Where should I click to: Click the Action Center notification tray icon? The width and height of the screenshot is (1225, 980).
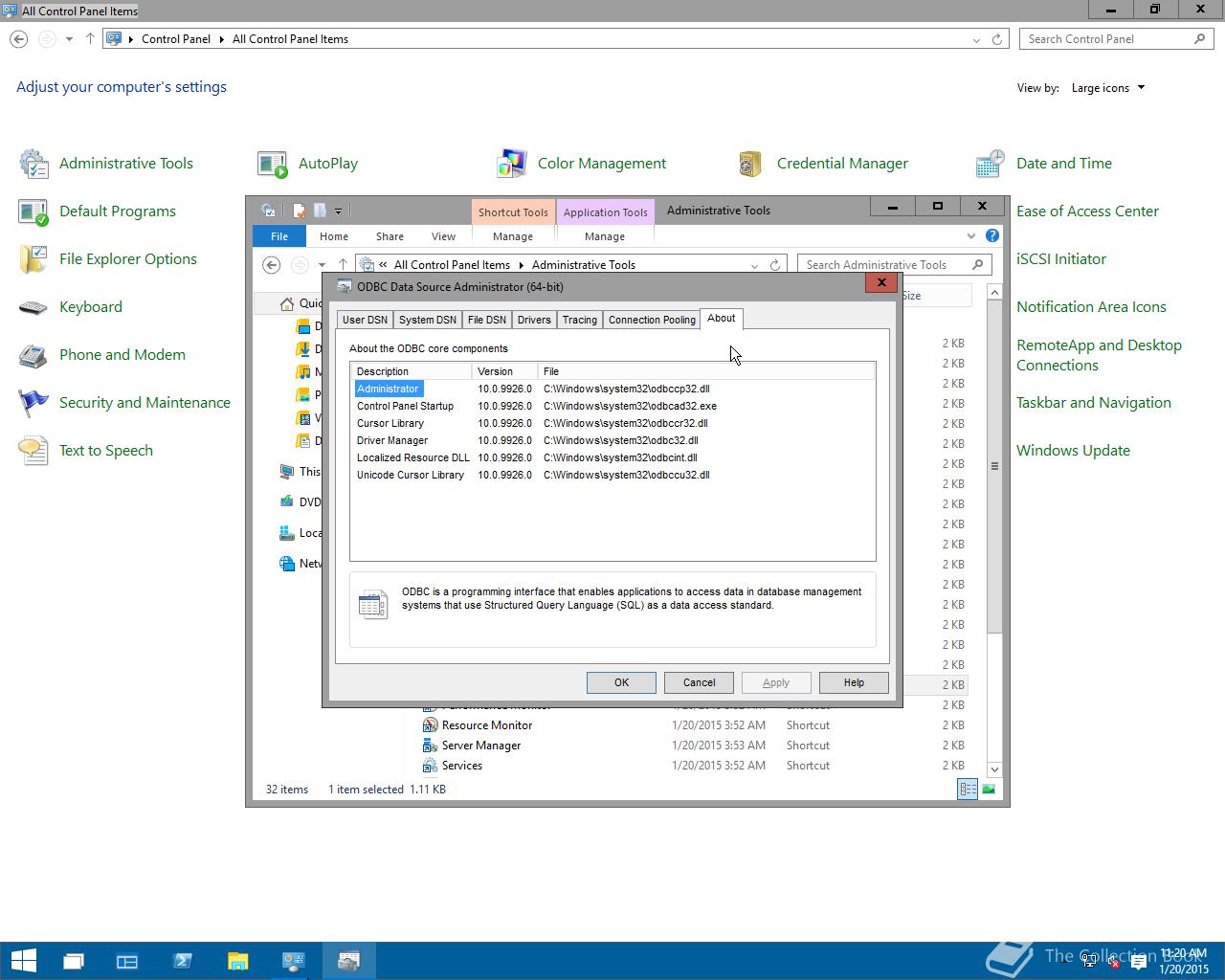point(1139,961)
